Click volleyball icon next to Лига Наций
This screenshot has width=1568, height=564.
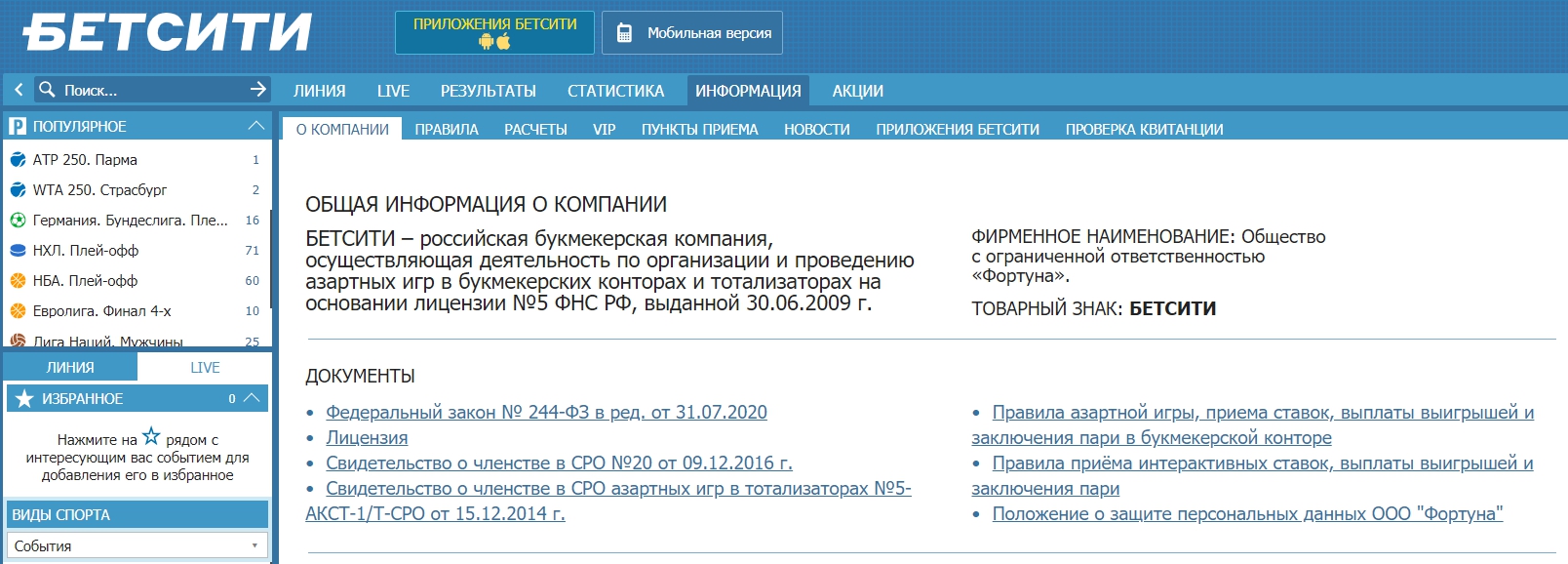click(x=18, y=341)
